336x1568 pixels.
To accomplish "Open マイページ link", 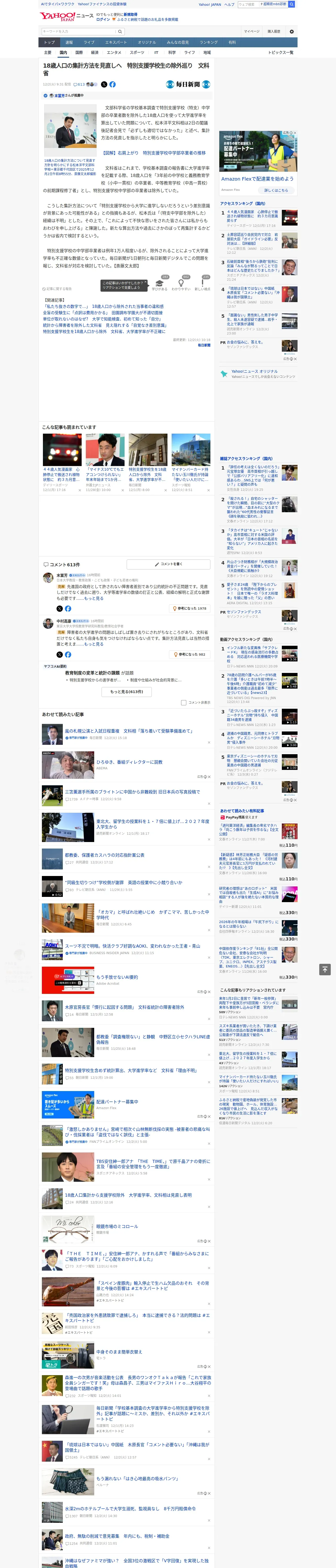I will click(x=252, y=31).
